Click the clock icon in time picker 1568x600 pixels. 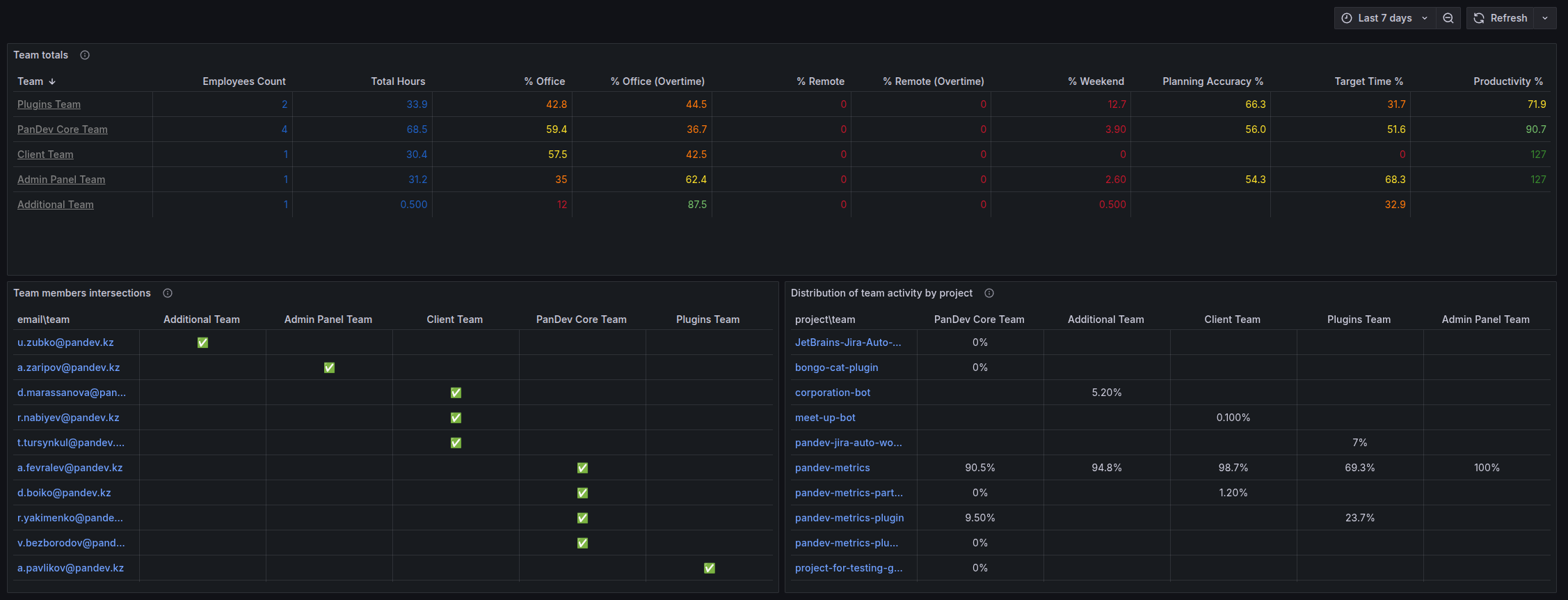[x=1347, y=18]
